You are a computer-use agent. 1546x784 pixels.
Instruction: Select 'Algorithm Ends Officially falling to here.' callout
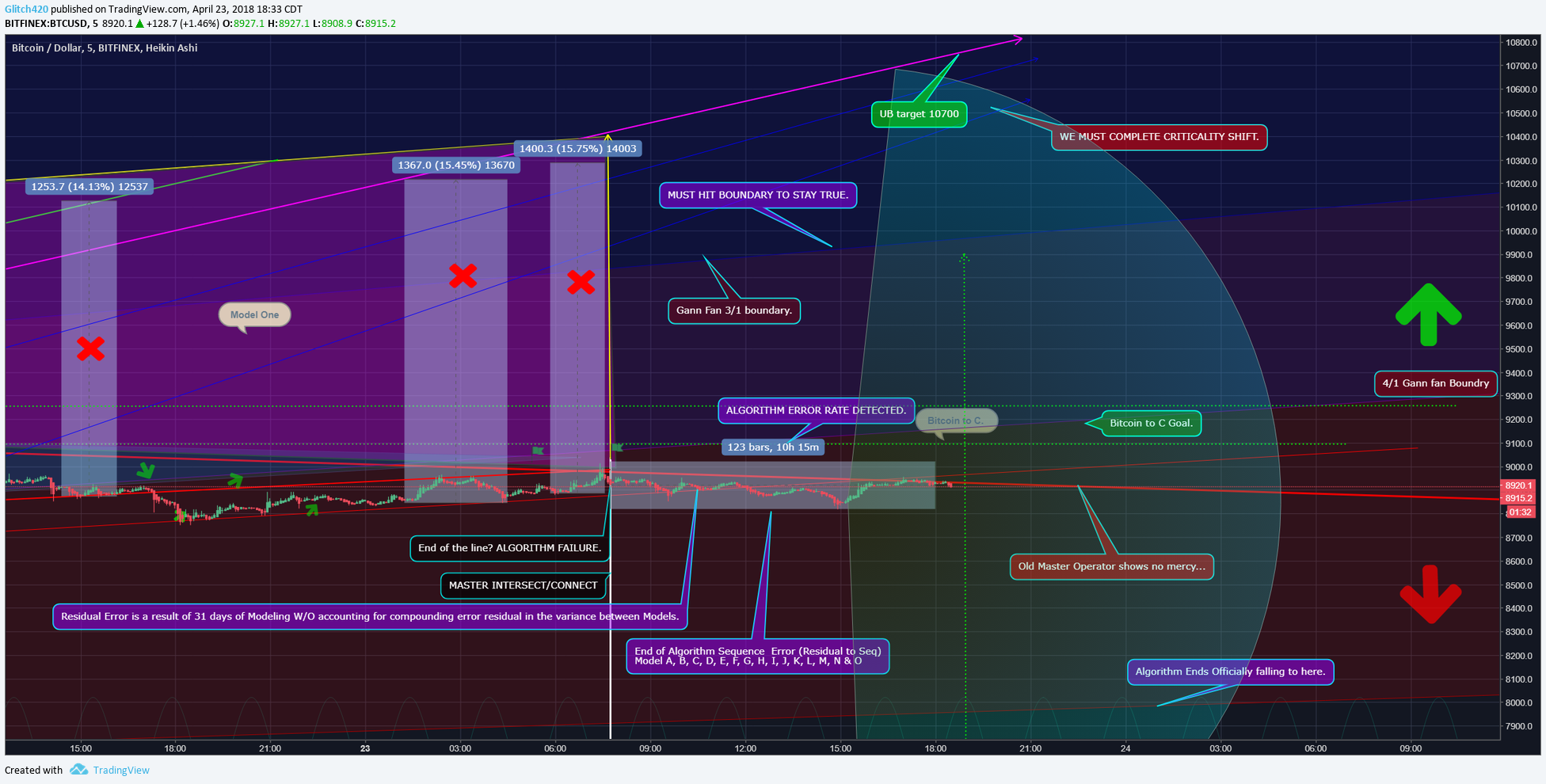[1230, 672]
